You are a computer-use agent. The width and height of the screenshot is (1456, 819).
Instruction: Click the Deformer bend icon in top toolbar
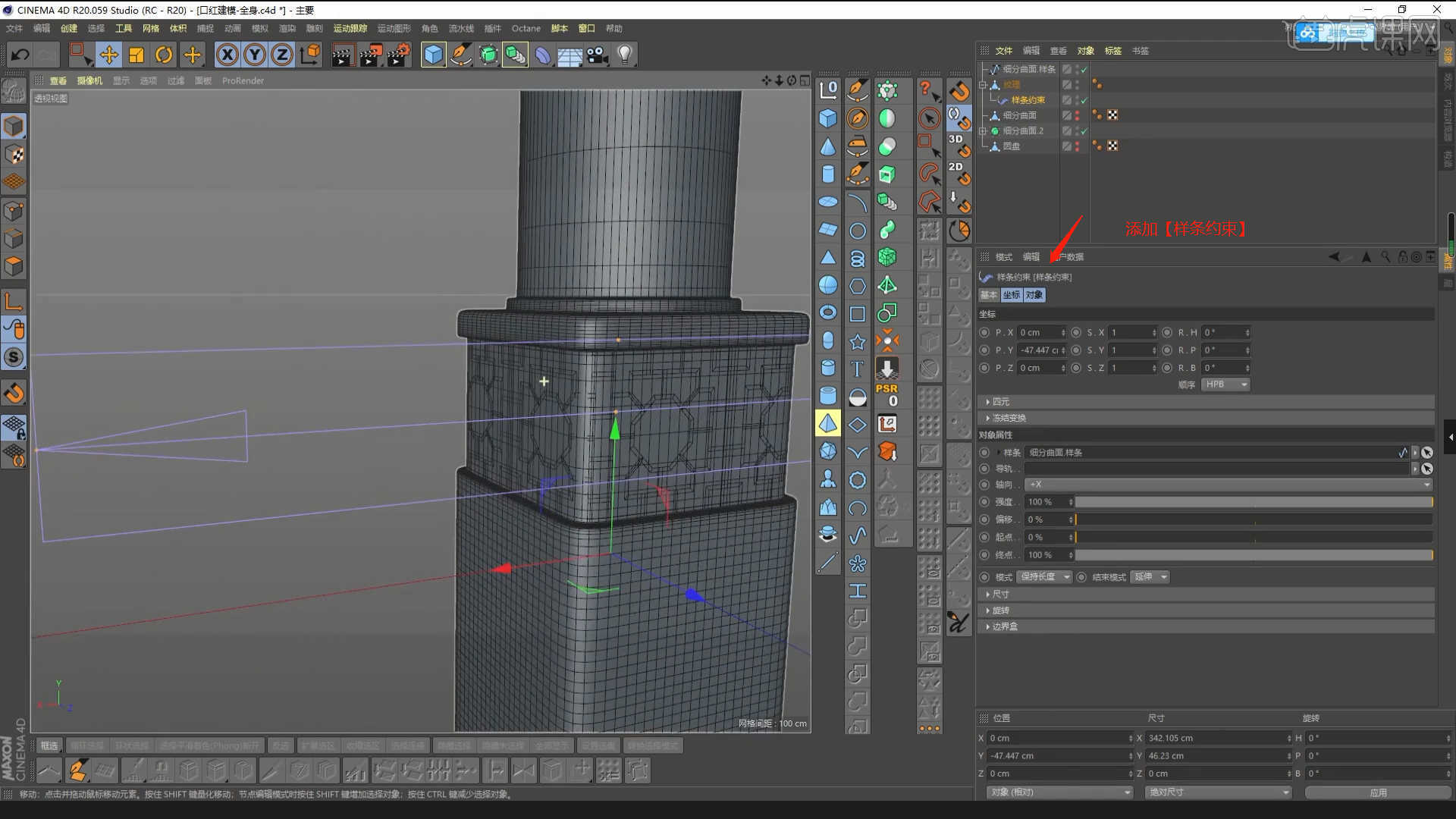point(543,55)
